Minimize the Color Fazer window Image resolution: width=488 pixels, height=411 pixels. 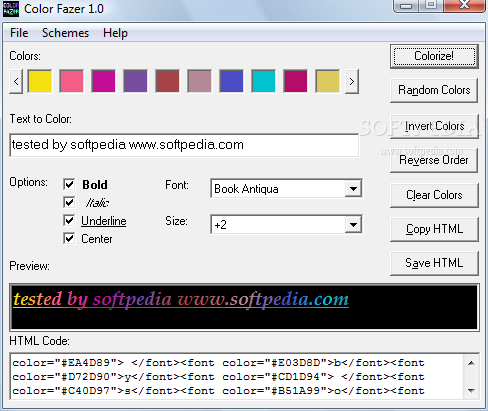pos(406,6)
